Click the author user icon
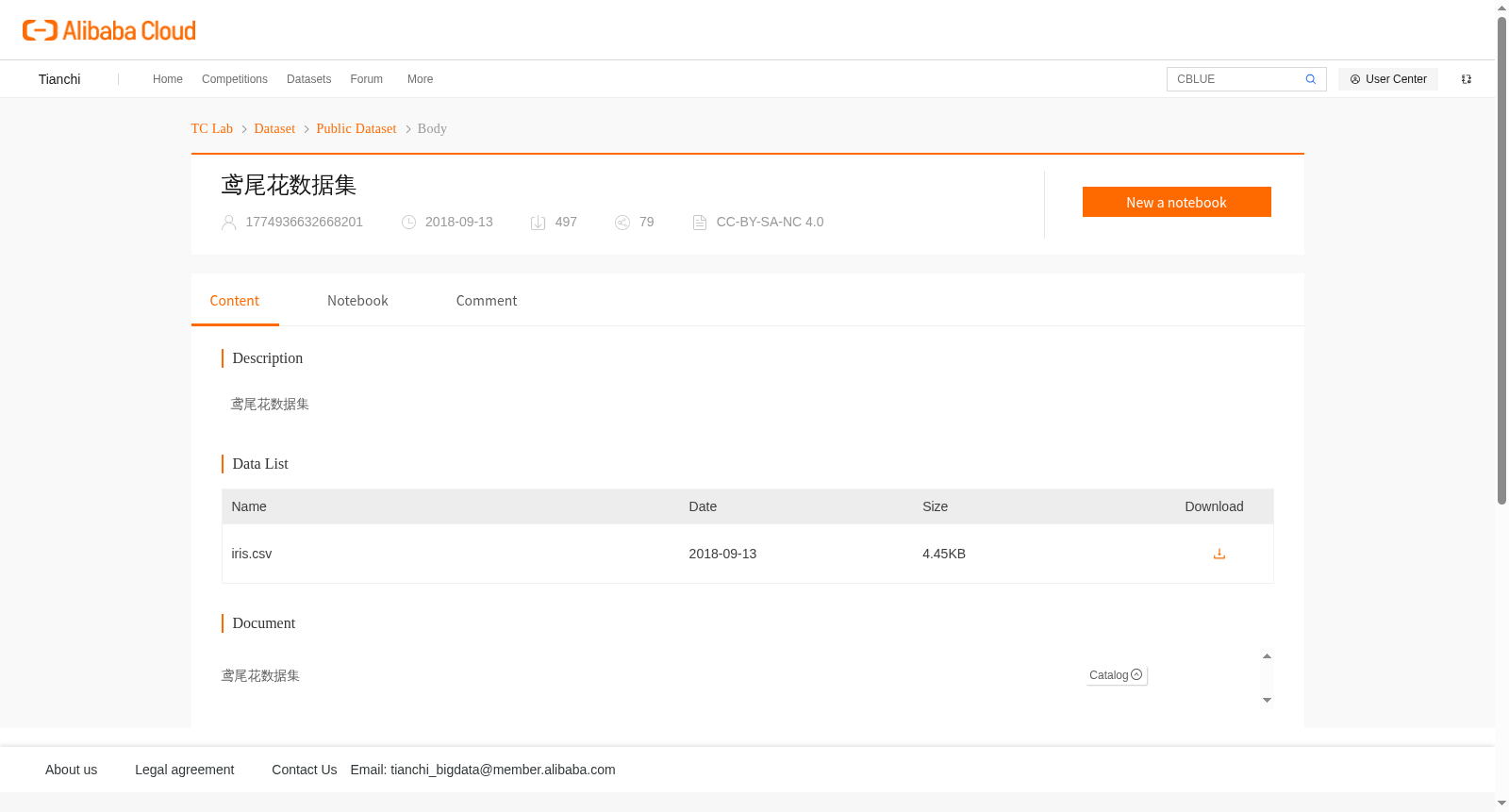The height and width of the screenshot is (812, 1509). [228, 223]
